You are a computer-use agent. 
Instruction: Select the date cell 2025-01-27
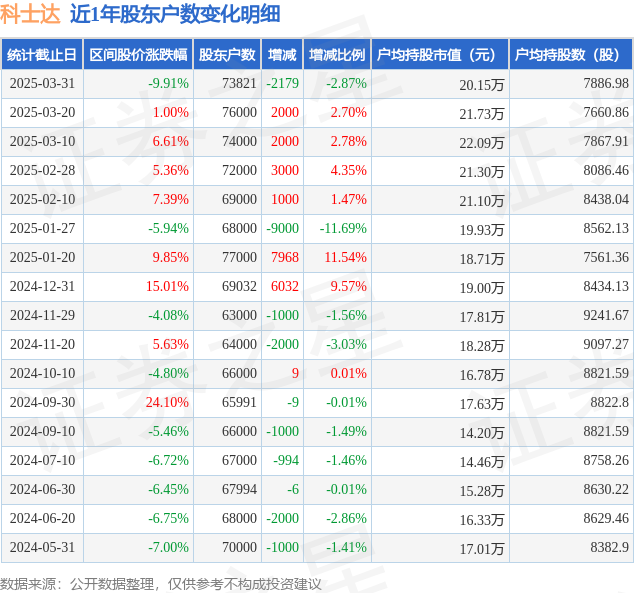click(x=42, y=228)
